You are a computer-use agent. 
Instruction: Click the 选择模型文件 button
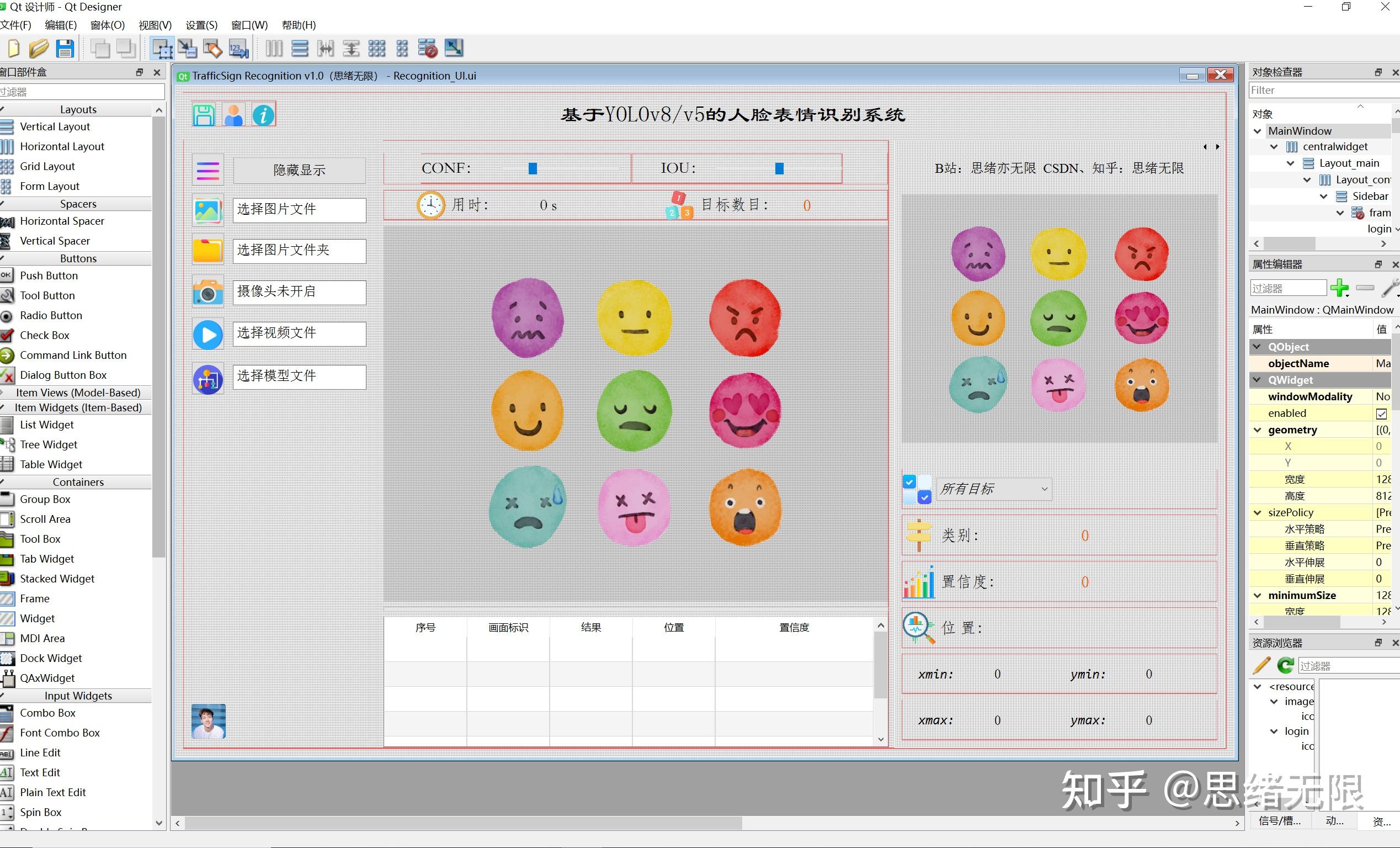(299, 375)
